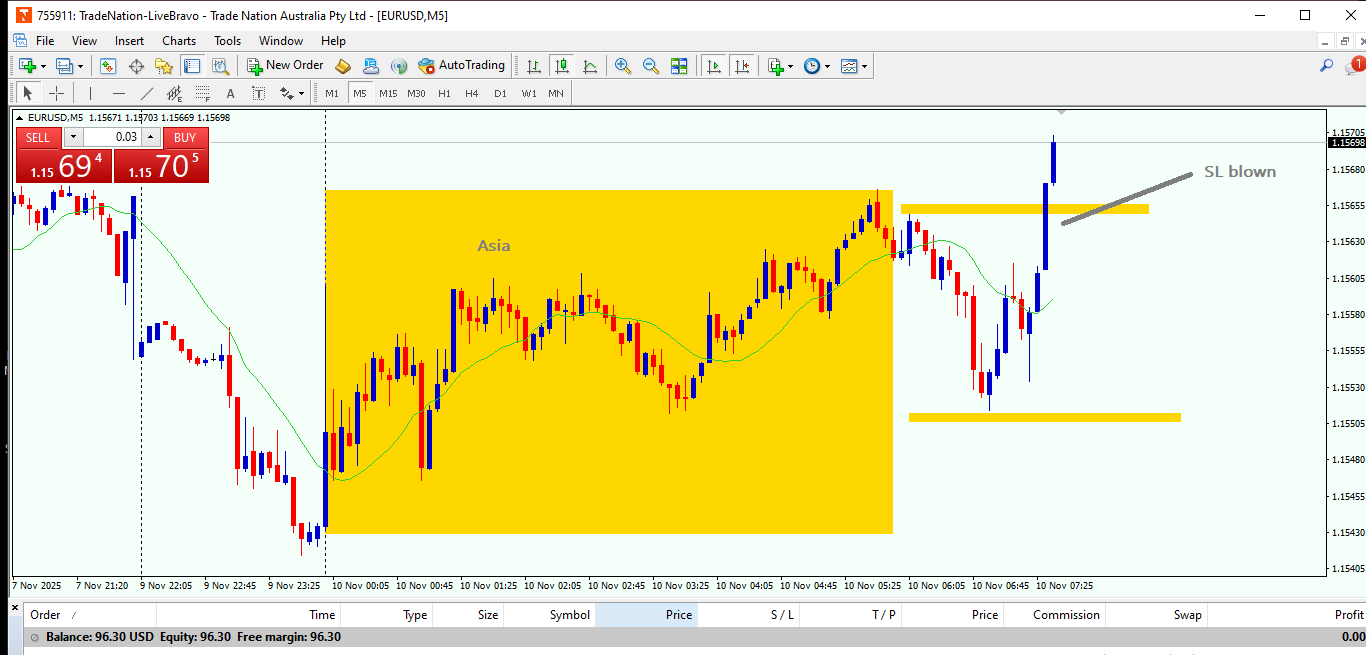Click the lot size volume field
Viewport: 1366px width, 655px height.
point(112,137)
